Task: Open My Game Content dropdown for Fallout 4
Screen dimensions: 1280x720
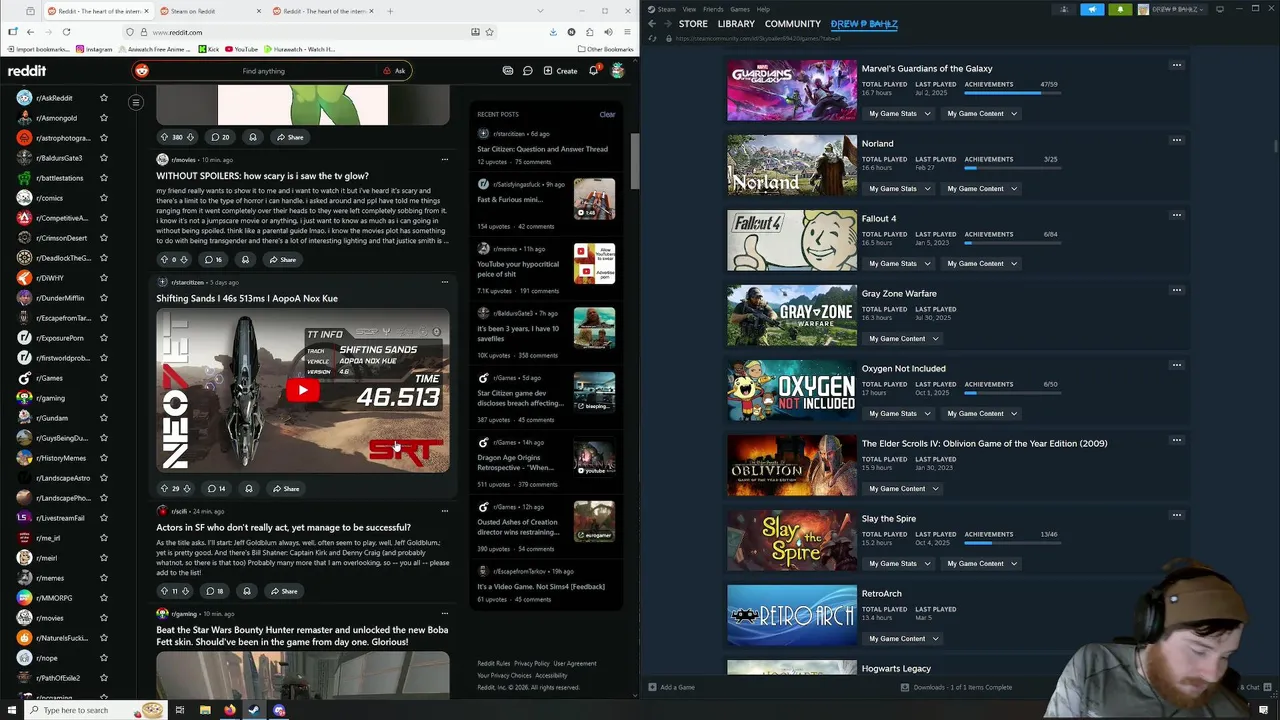Action: pyautogui.click(x=981, y=264)
